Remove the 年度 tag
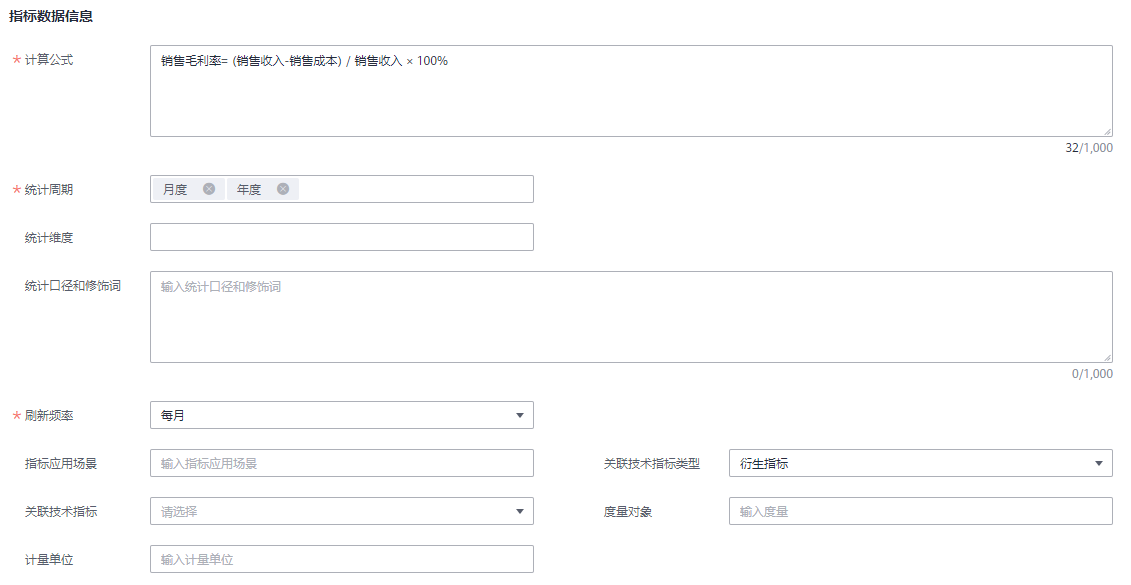This screenshot has height=585, width=1131. (283, 189)
